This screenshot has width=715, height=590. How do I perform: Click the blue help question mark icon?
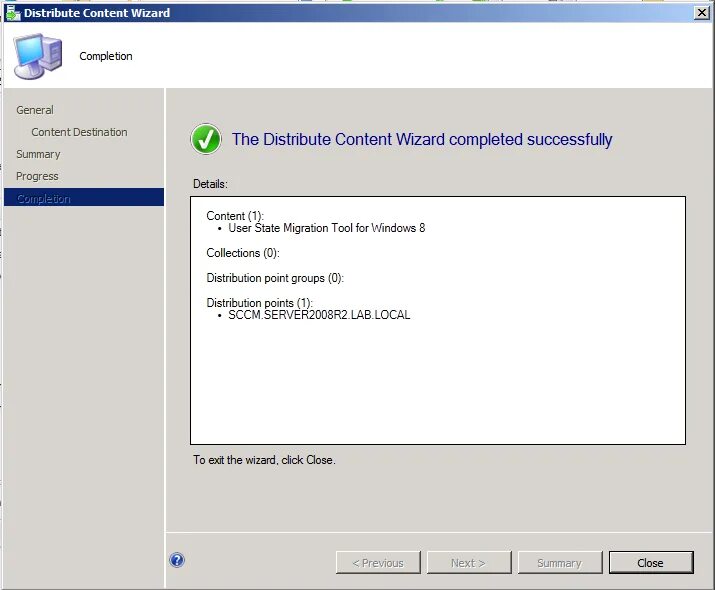click(177, 560)
